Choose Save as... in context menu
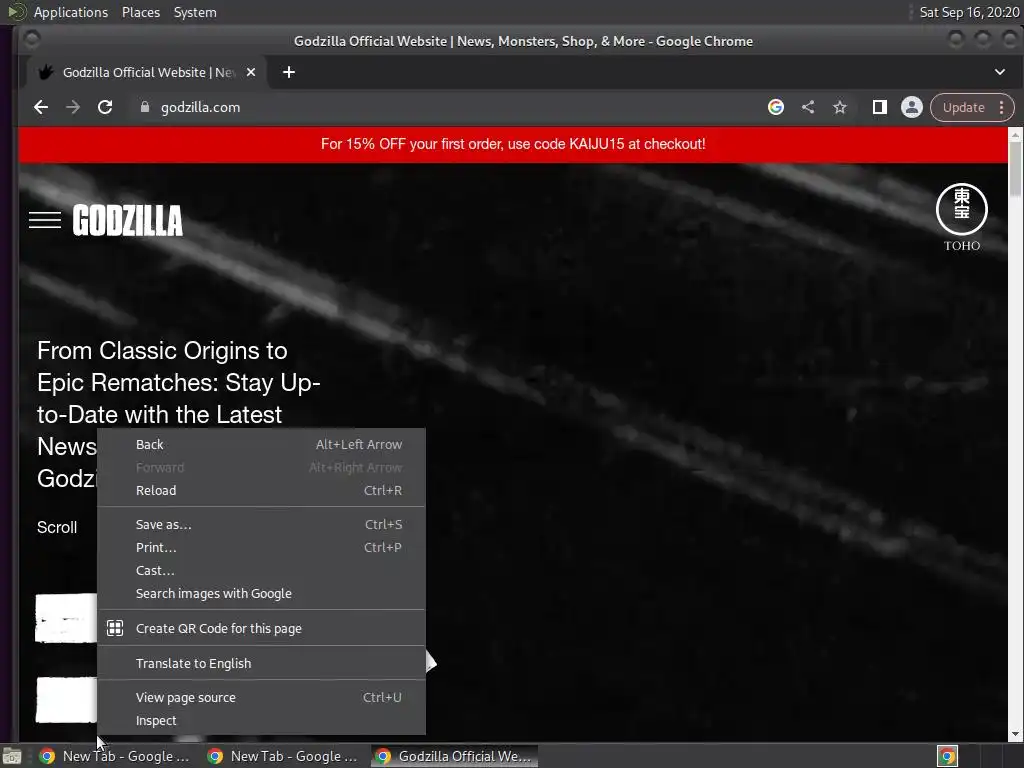The height and width of the screenshot is (768, 1024). [x=261, y=524]
